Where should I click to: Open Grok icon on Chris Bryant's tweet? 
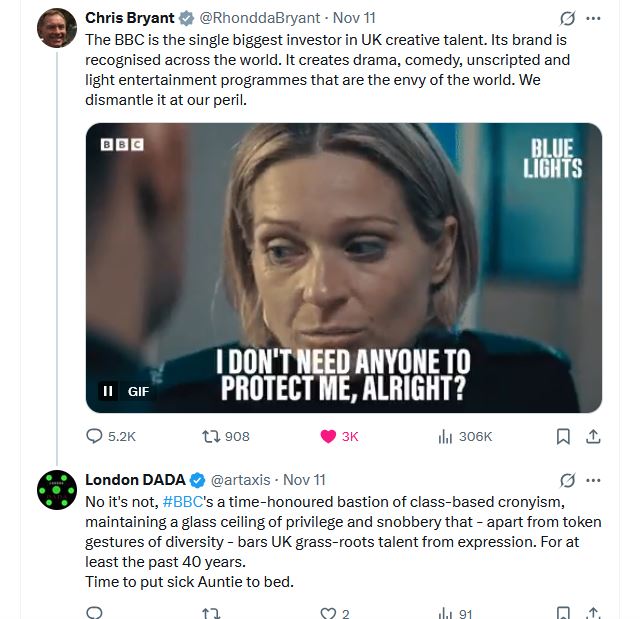tap(567, 18)
